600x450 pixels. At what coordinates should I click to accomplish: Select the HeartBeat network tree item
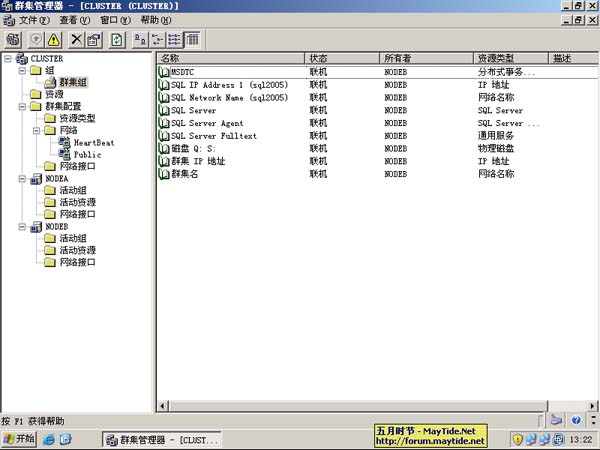click(x=93, y=143)
